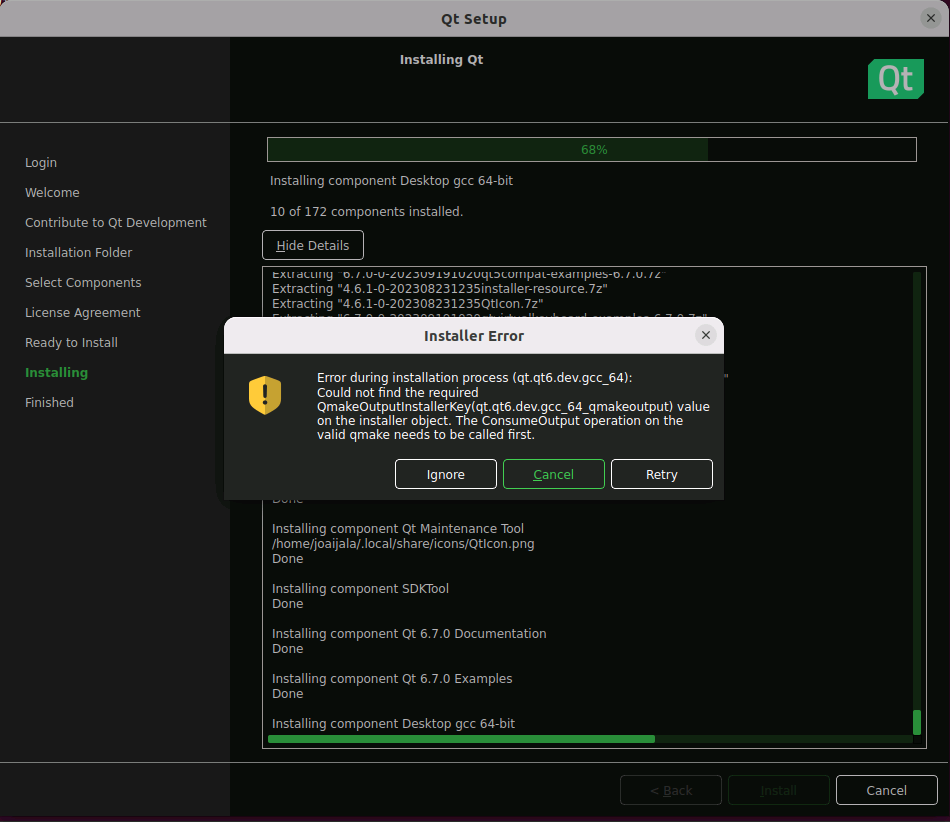Click the yellow warning shield icon

265,395
